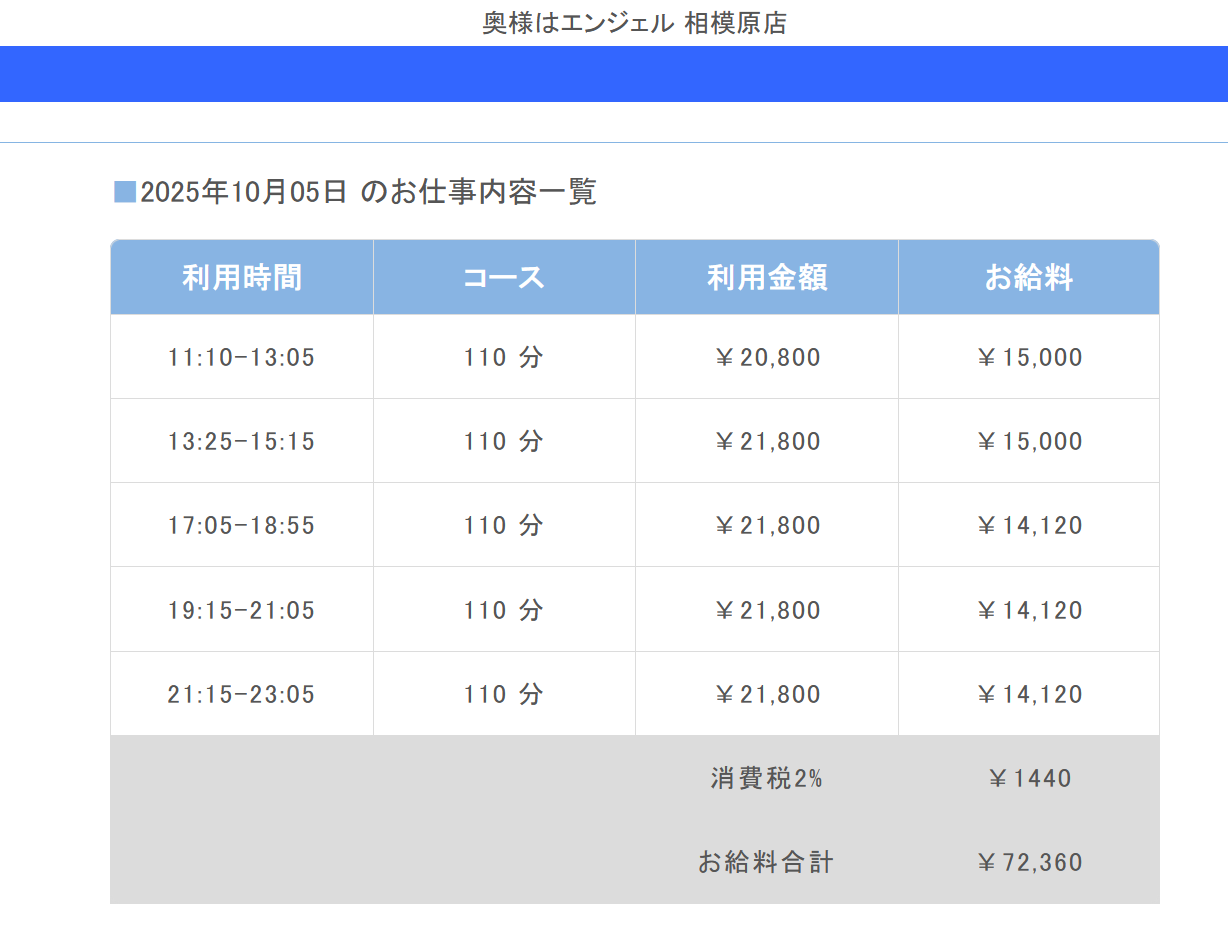This screenshot has height=945, width=1228.
Task: Click the 利用時間 column header
Action: (242, 278)
